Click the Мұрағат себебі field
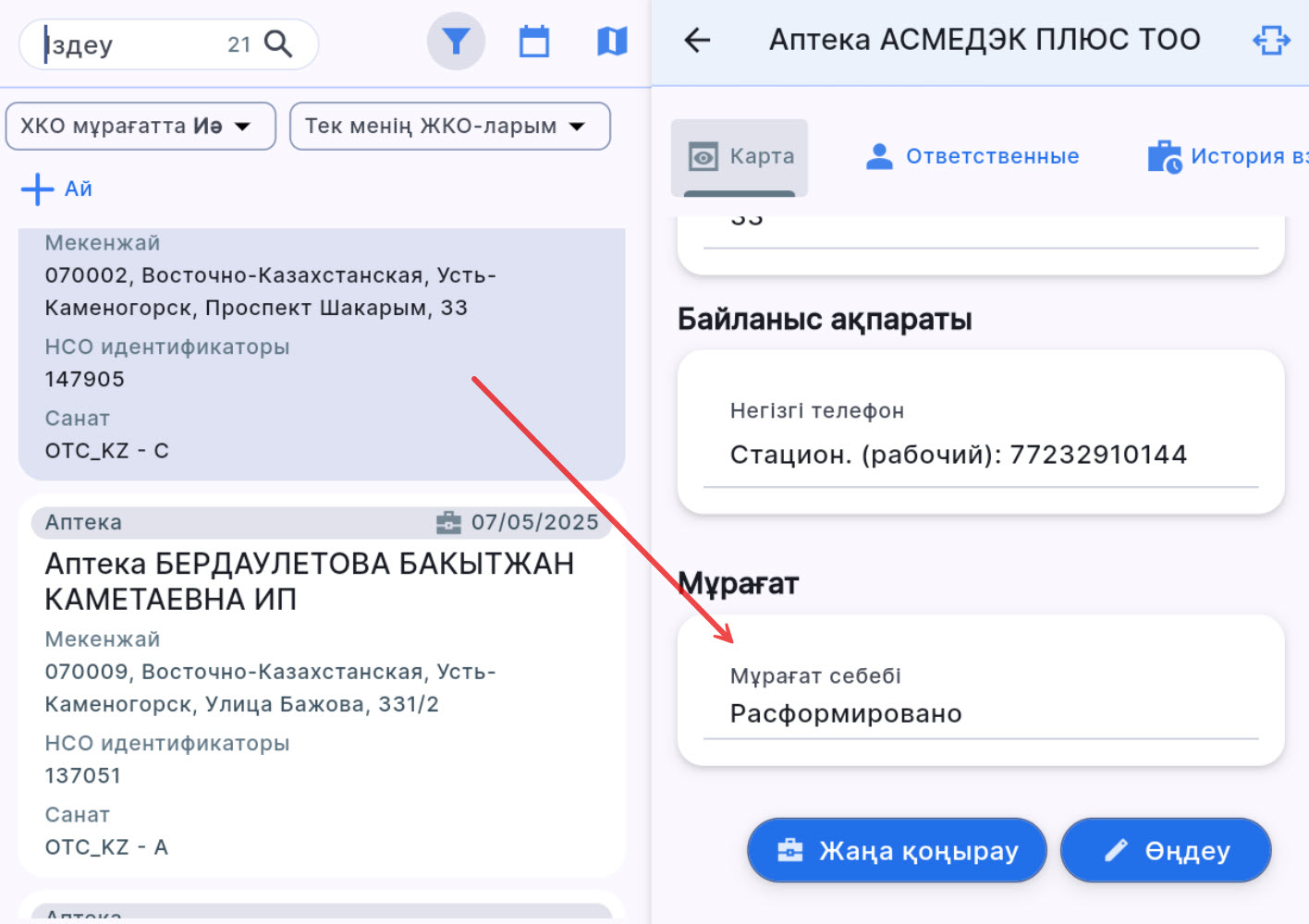The height and width of the screenshot is (924, 1309). click(980, 713)
